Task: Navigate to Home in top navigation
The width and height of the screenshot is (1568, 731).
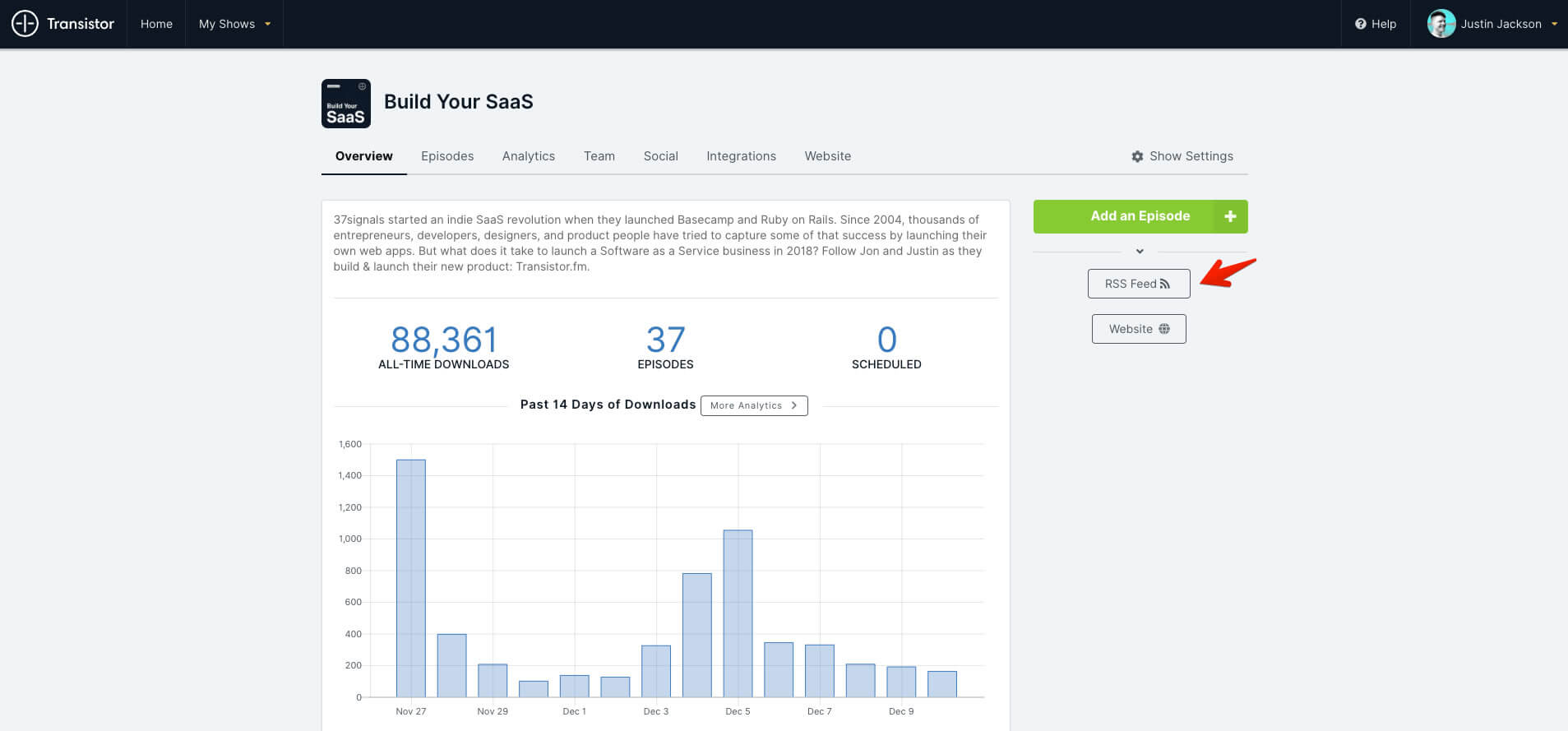Action: [156, 24]
